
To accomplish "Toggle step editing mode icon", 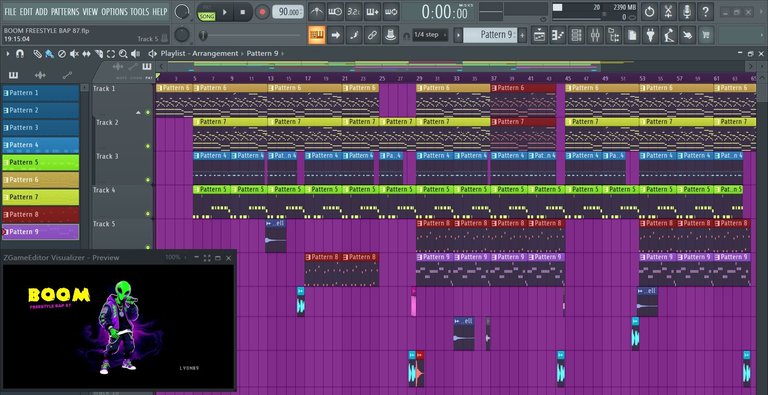I will (x=354, y=35).
